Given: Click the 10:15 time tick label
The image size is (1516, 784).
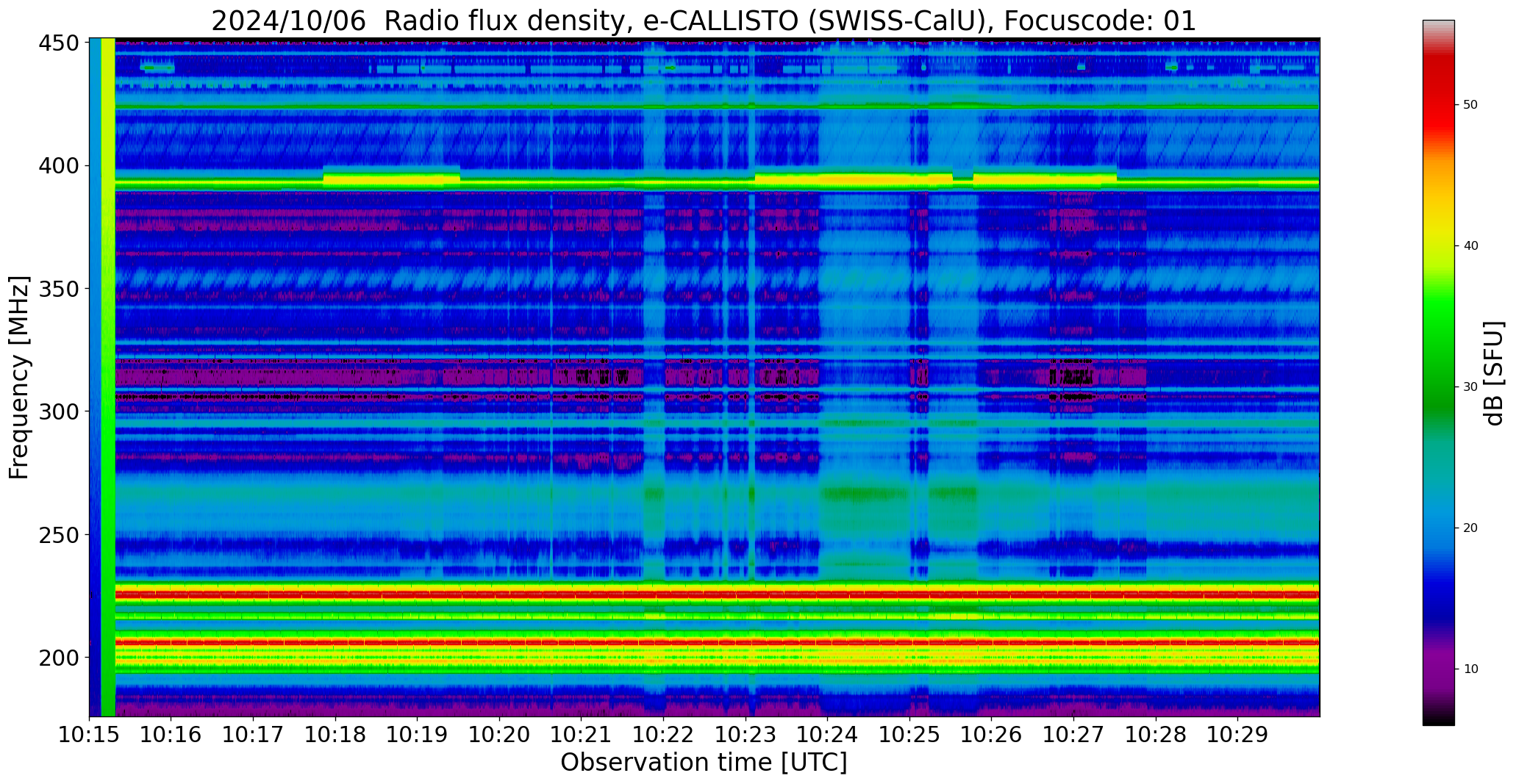Looking at the screenshot, I should point(89,734).
